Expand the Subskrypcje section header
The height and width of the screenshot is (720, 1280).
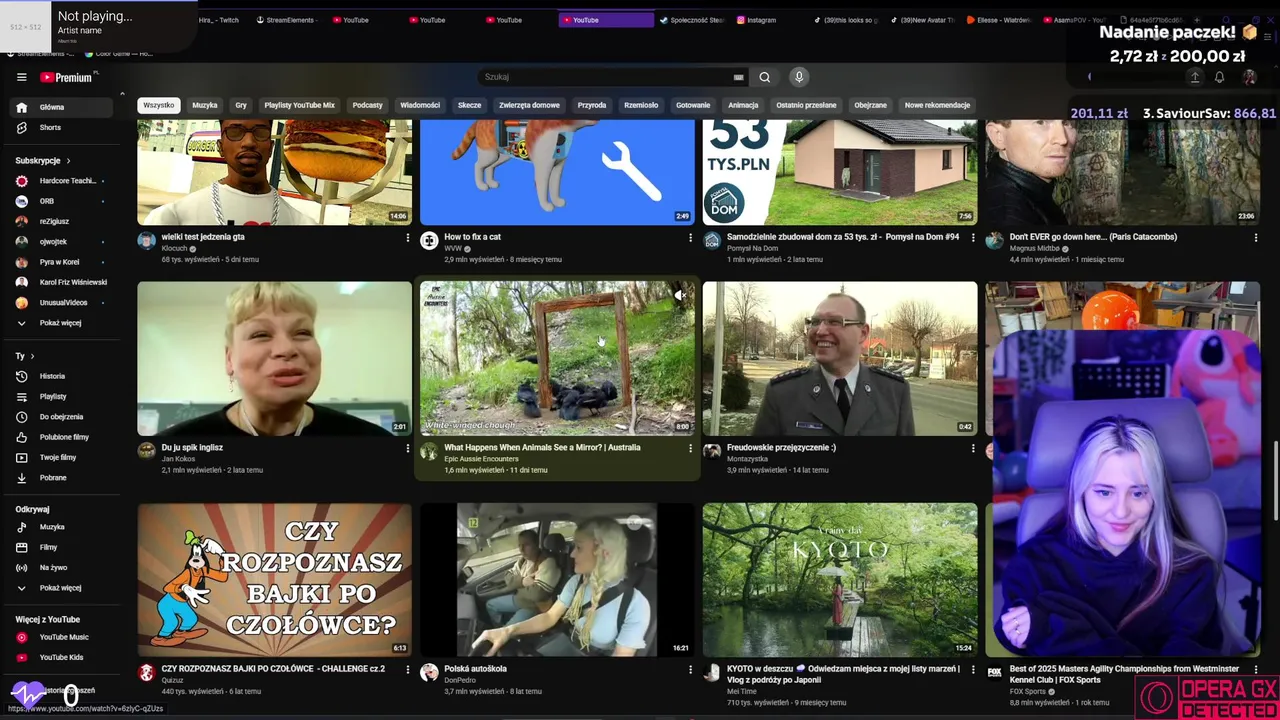[43, 160]
